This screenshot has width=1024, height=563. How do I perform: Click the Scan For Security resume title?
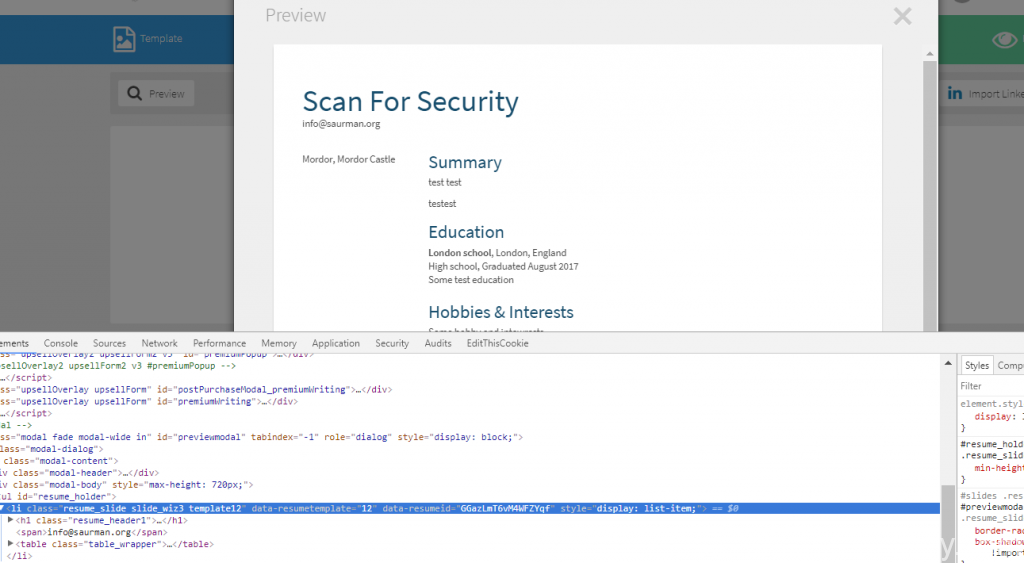pos(410,102)
